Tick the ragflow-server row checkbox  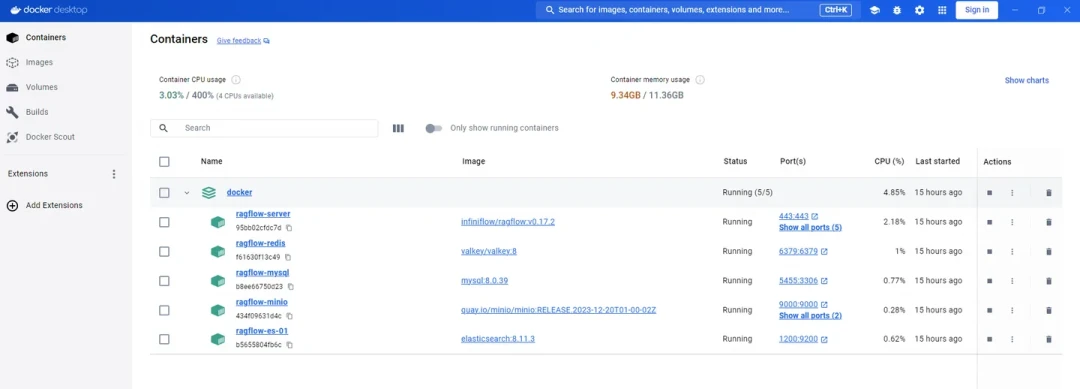tap(164, 222)
